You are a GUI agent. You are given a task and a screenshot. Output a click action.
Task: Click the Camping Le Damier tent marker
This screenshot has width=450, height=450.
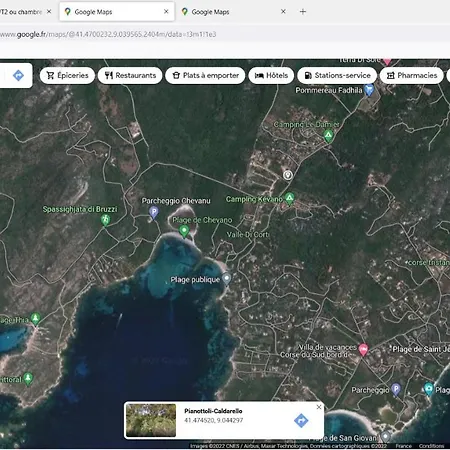[x=328, y=136]
